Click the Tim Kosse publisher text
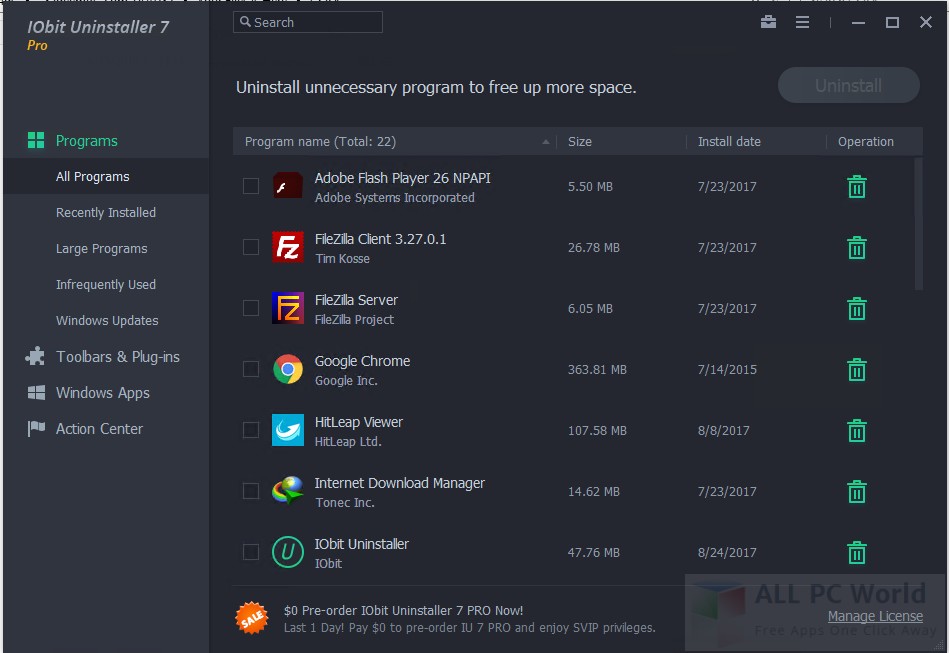 pyautogui.click(x=342, y=259)
